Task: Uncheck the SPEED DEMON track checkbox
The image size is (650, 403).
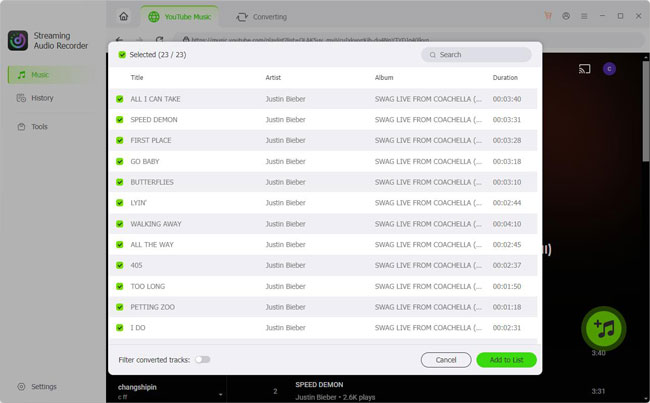Action: coord(120,120)
